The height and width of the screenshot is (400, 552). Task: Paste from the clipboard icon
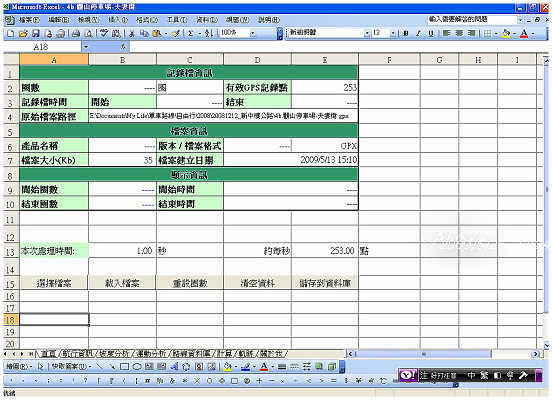click(x=157, y=33)
